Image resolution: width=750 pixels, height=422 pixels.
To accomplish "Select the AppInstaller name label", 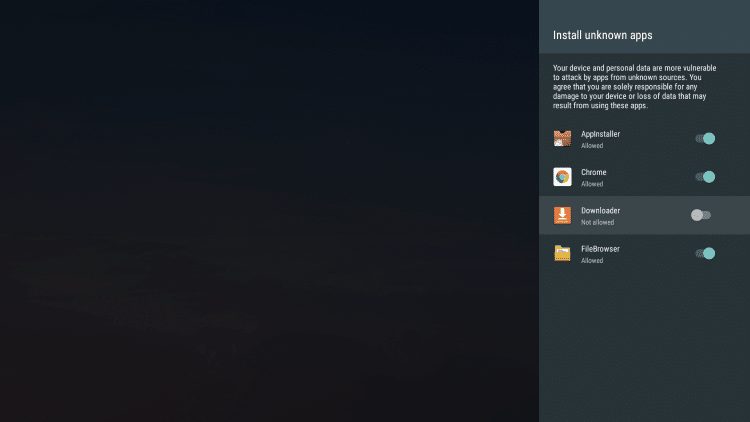I will [600, 134].
